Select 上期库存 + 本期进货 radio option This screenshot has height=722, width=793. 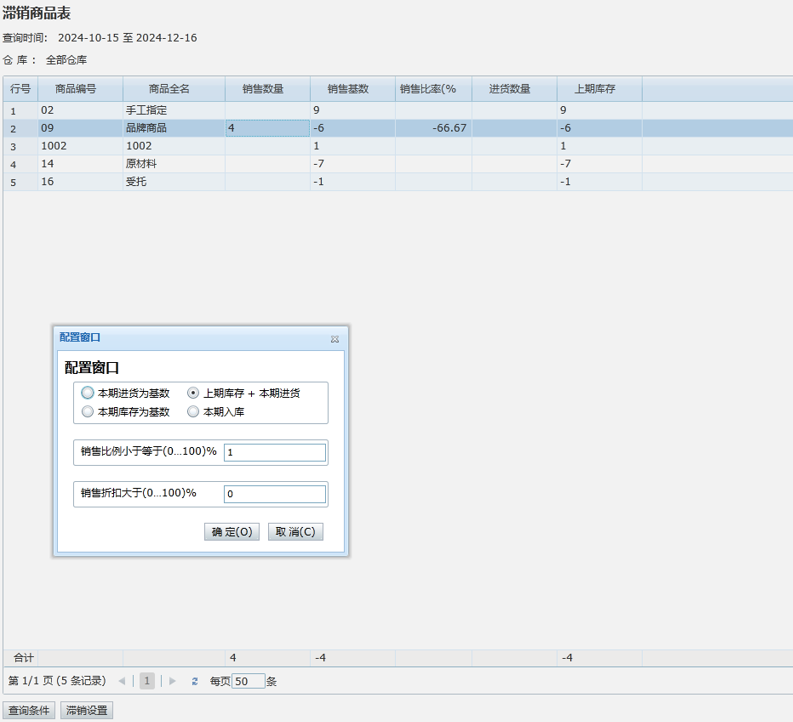[x=194, y=393]
